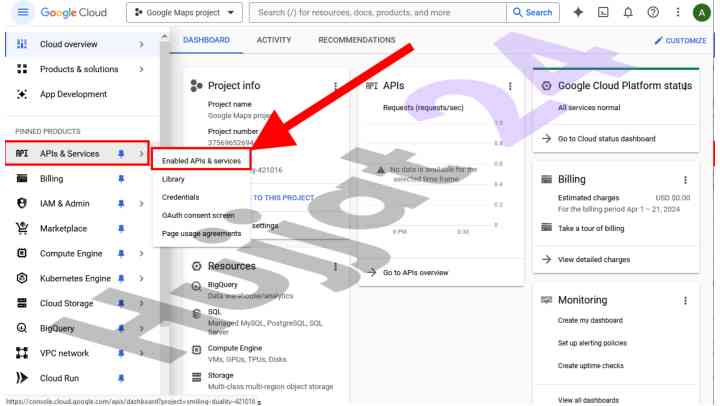Viewport: 720px width, 406px height.
Task: Unpin IAM & Admin pin
Action: click(121, 203)
